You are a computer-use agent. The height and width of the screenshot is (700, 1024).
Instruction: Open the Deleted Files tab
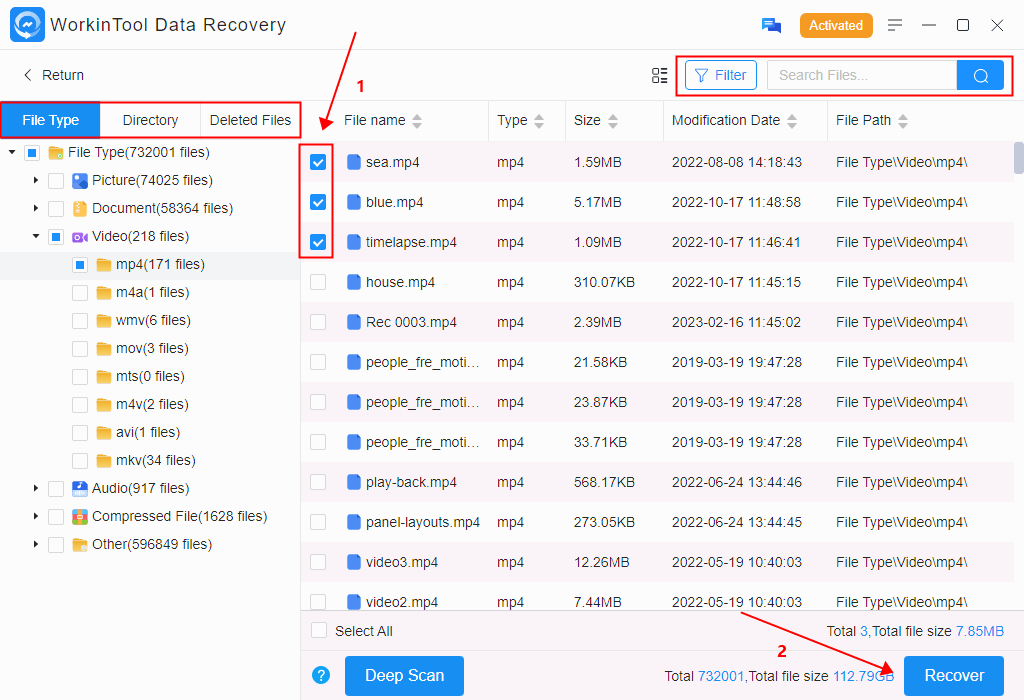(x=250, y=120)
